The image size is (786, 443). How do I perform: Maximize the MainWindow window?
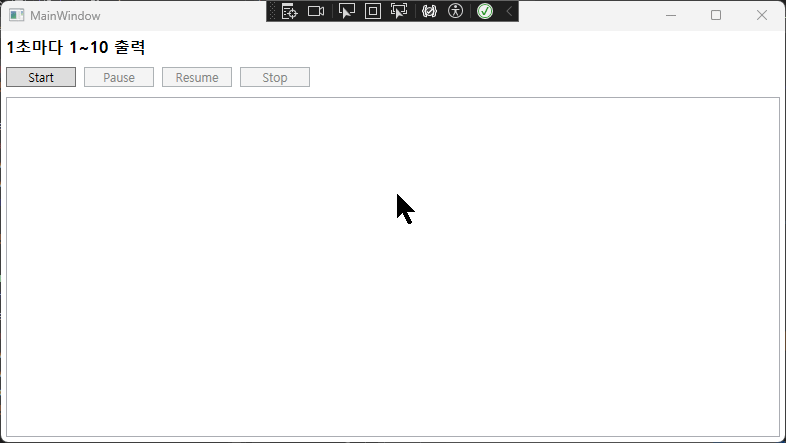coord(716,16)
